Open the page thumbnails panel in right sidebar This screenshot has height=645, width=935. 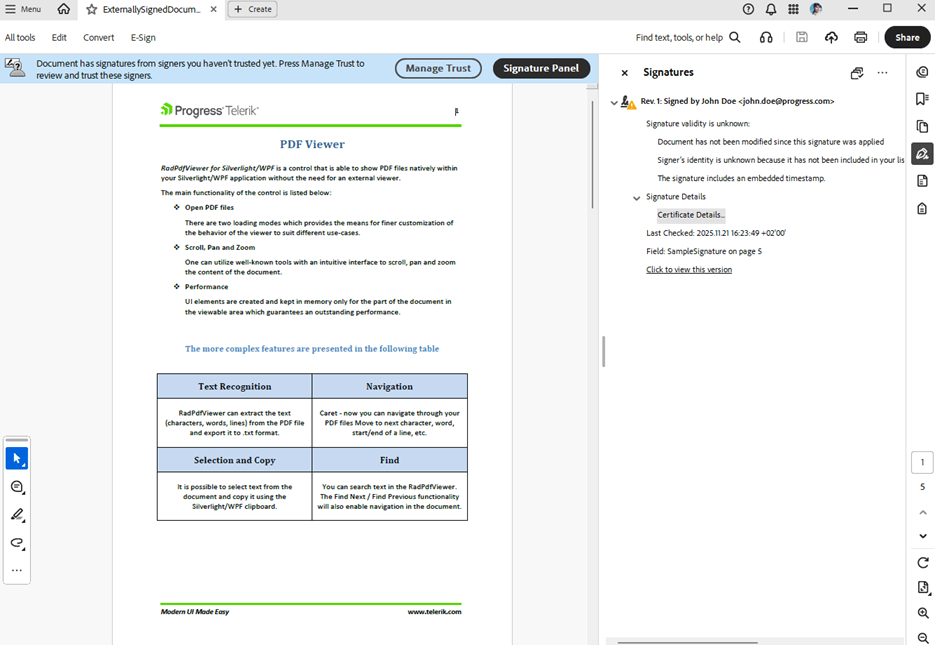click(921, 126)
